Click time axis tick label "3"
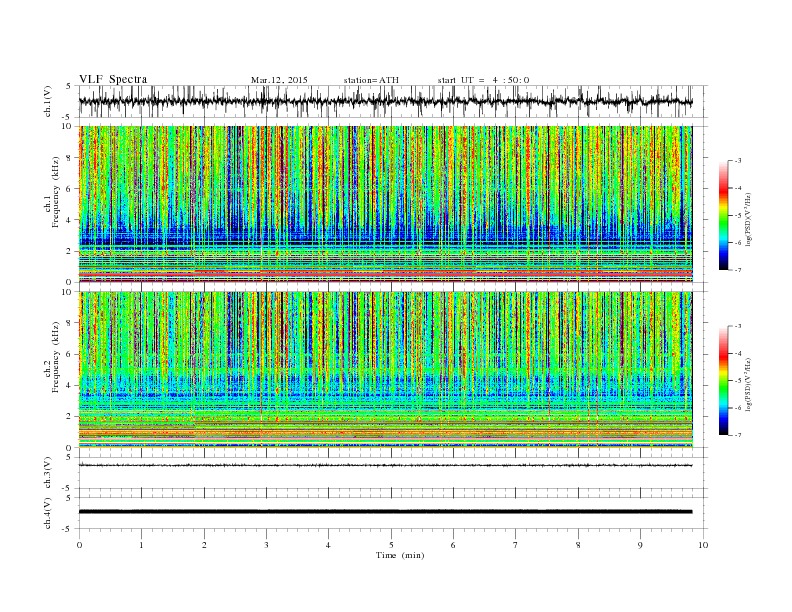Viewport: 792px width, 612px height. (266, 545)
